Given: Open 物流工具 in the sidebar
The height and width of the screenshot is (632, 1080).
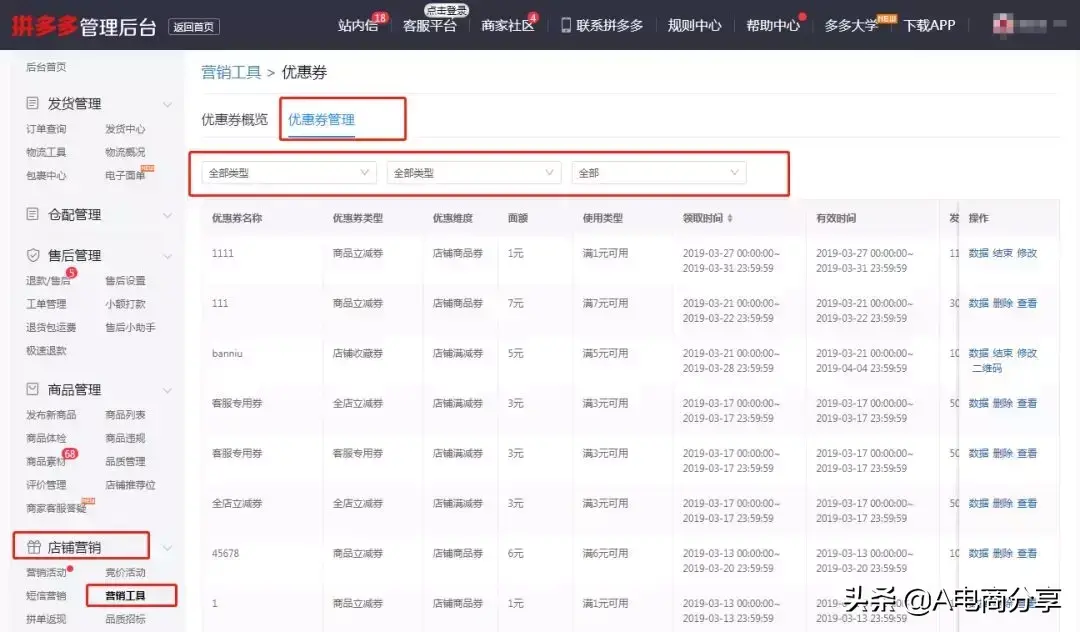Looking at the screenshot, I should tap(46, 152).
